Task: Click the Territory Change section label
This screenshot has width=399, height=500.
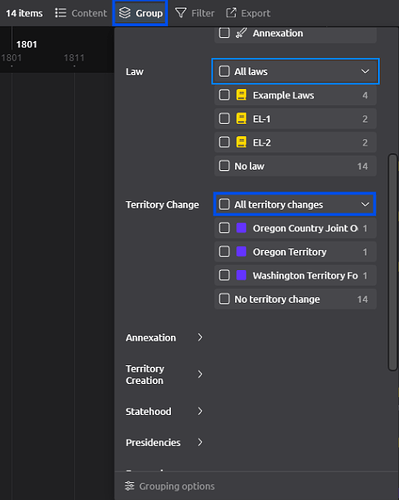Action: tap(162, 205)
